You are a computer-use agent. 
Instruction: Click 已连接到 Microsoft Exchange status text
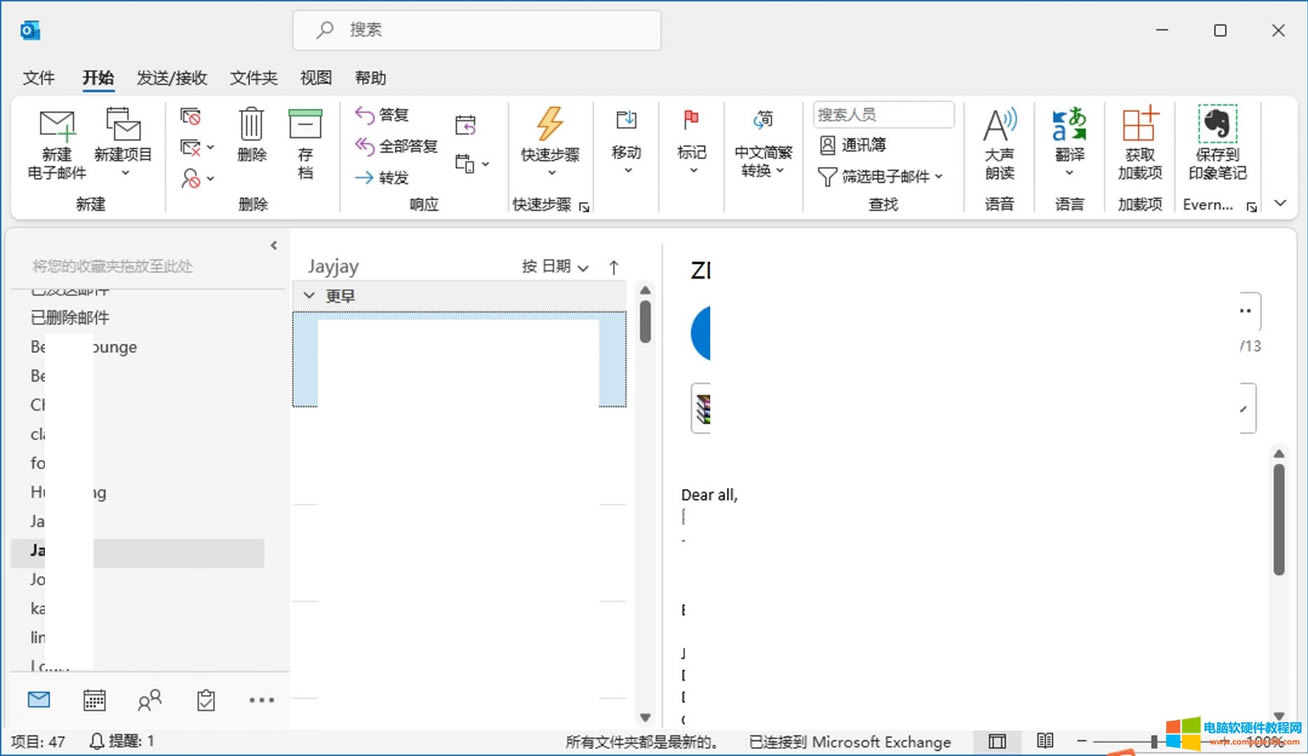850,741
